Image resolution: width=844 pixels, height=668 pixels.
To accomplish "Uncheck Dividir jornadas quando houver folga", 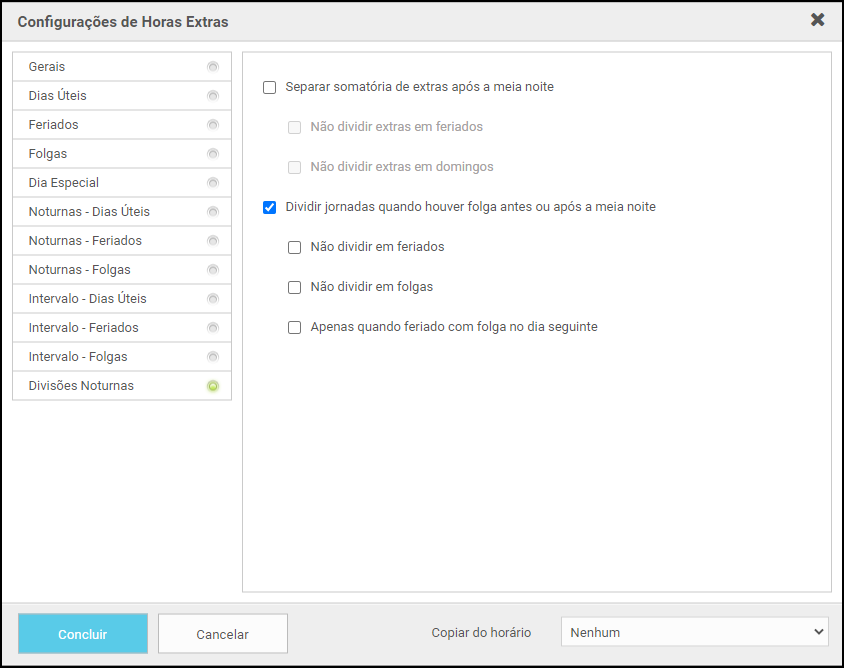I will 269,207.
